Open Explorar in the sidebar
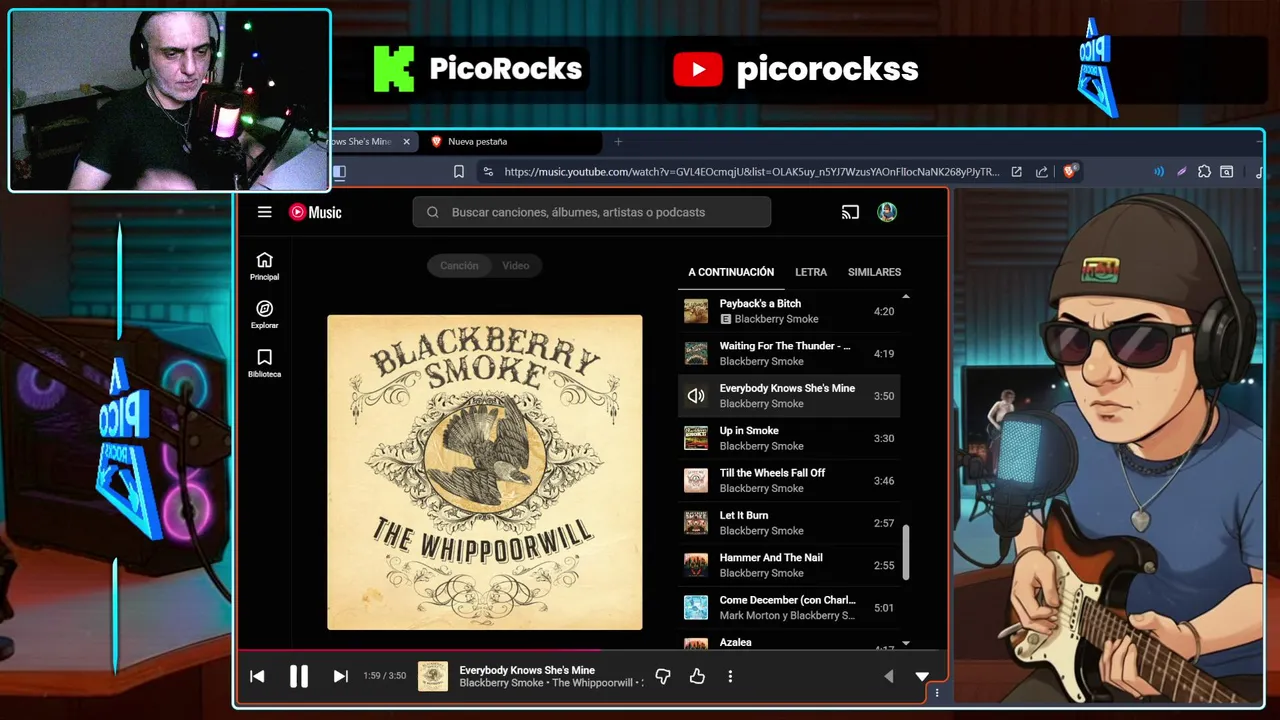The width and height of the screenshot is (1280, 720). point(264,315)
